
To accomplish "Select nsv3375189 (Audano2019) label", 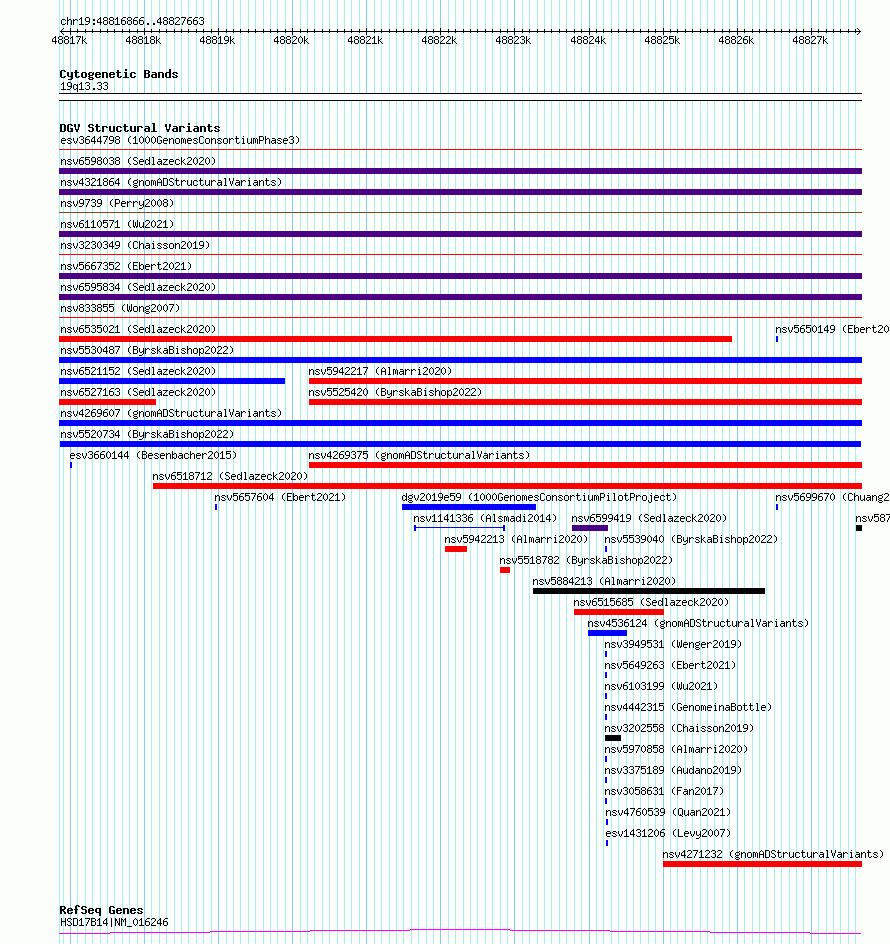I will click(x=673, y=771).
